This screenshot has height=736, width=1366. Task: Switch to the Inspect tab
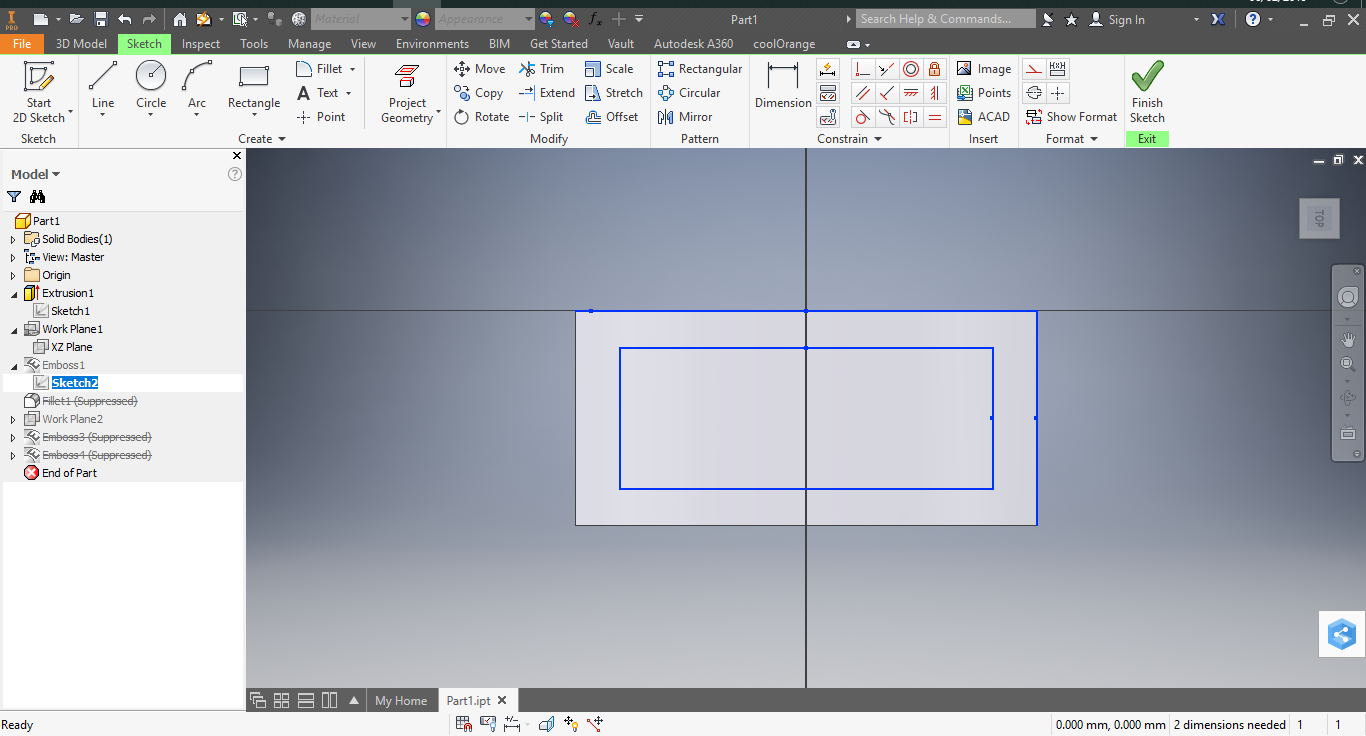[201, 44]
